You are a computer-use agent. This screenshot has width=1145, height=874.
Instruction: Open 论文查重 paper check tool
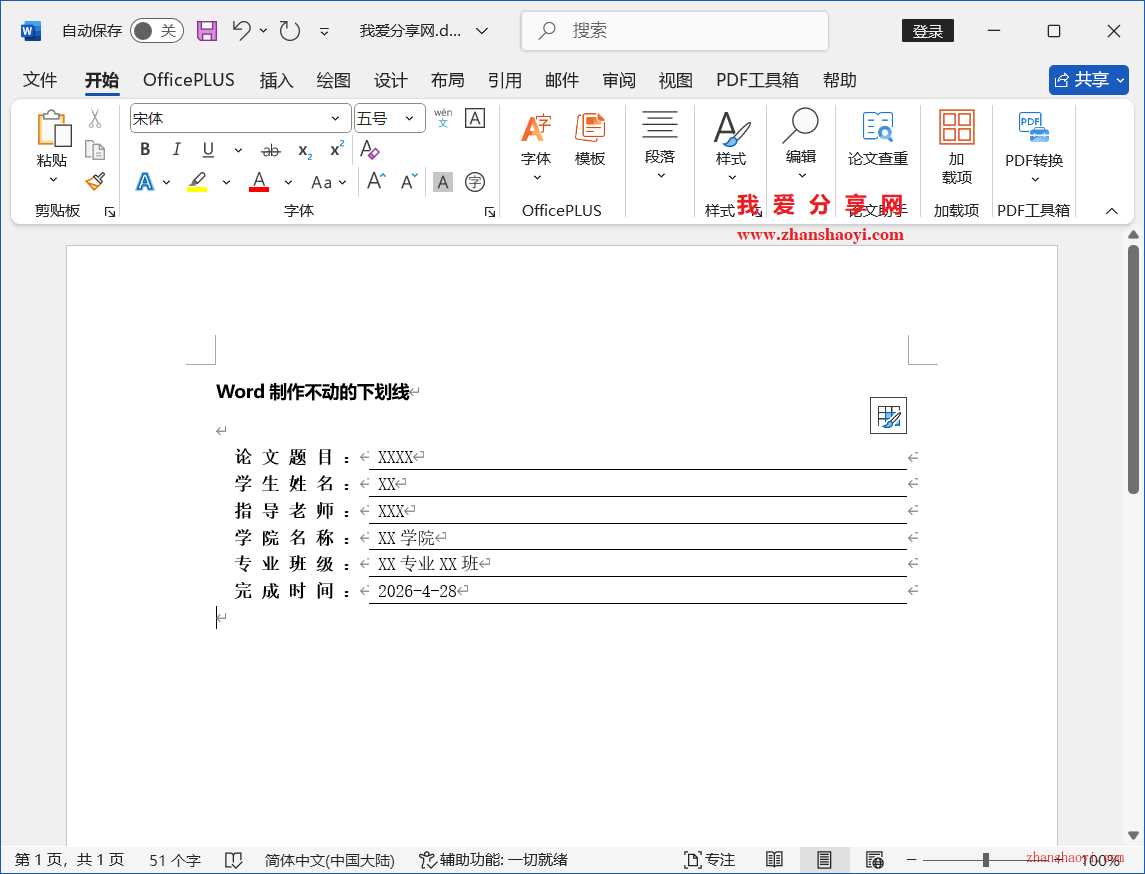click(x=878, y=140)
